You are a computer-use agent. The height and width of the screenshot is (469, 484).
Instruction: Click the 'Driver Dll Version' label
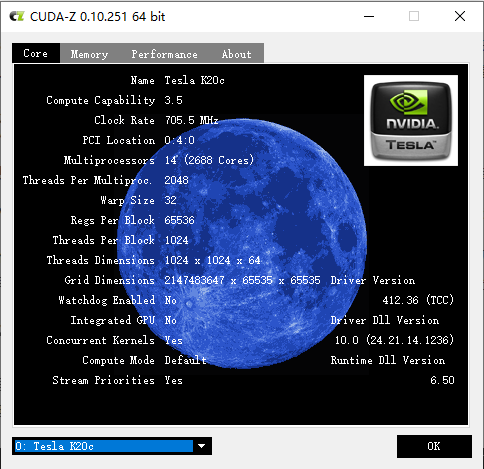pyautogui.click(x=385, y=320)
